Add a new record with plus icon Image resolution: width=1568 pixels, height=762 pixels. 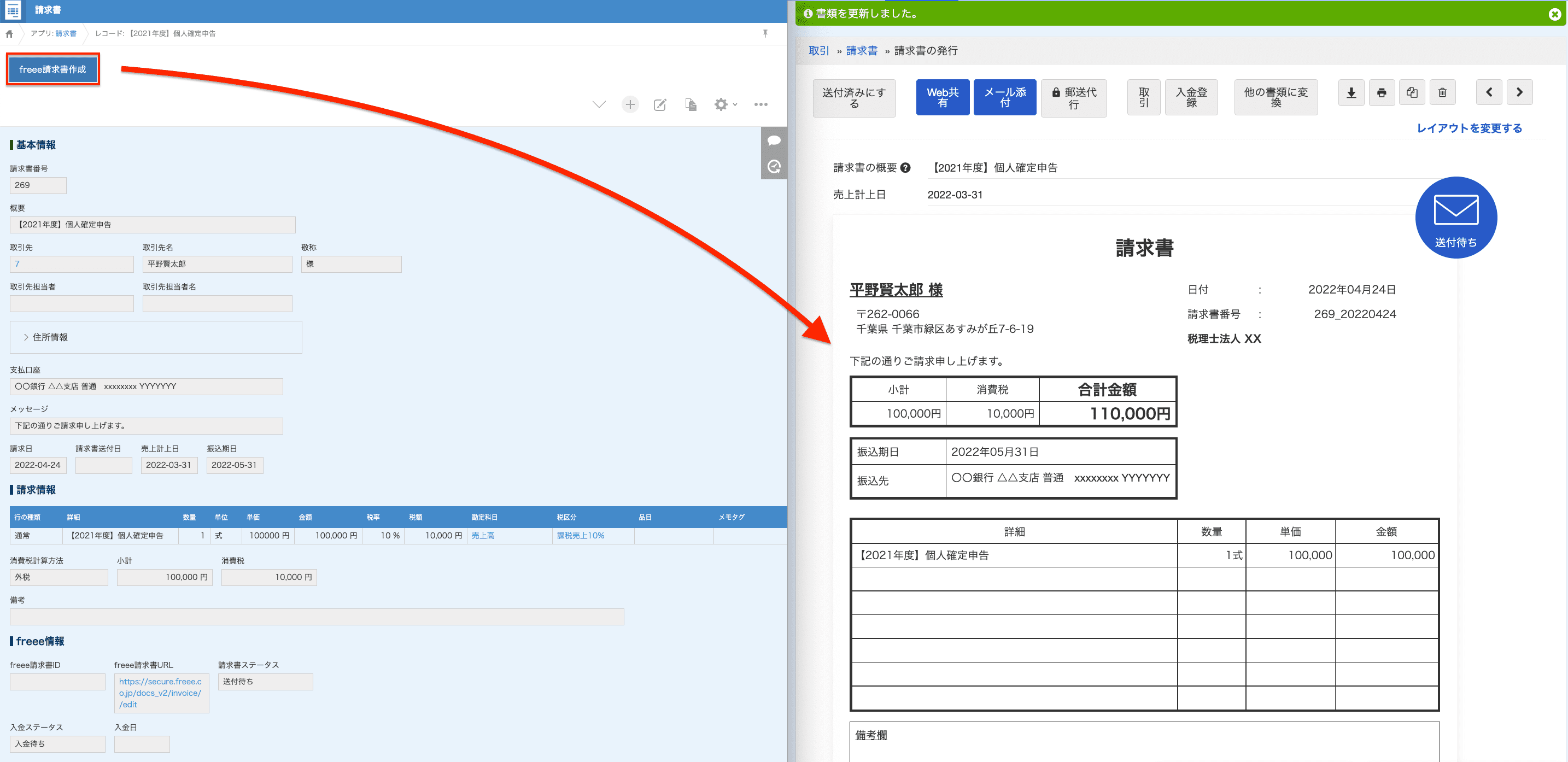point(630,105)
